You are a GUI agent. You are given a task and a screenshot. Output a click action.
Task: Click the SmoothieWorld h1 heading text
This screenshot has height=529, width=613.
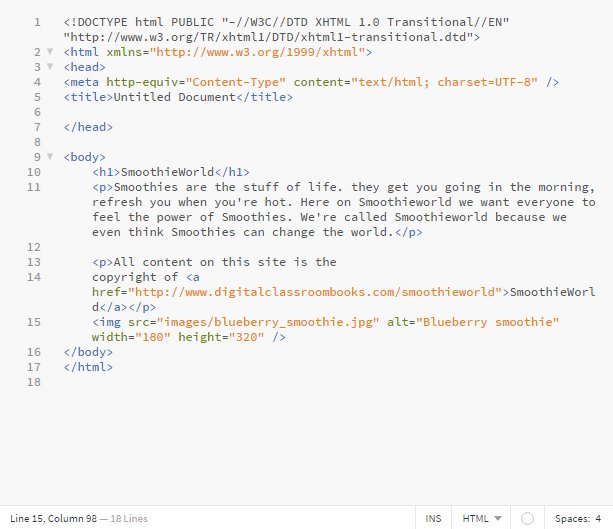tap(168, 172)
